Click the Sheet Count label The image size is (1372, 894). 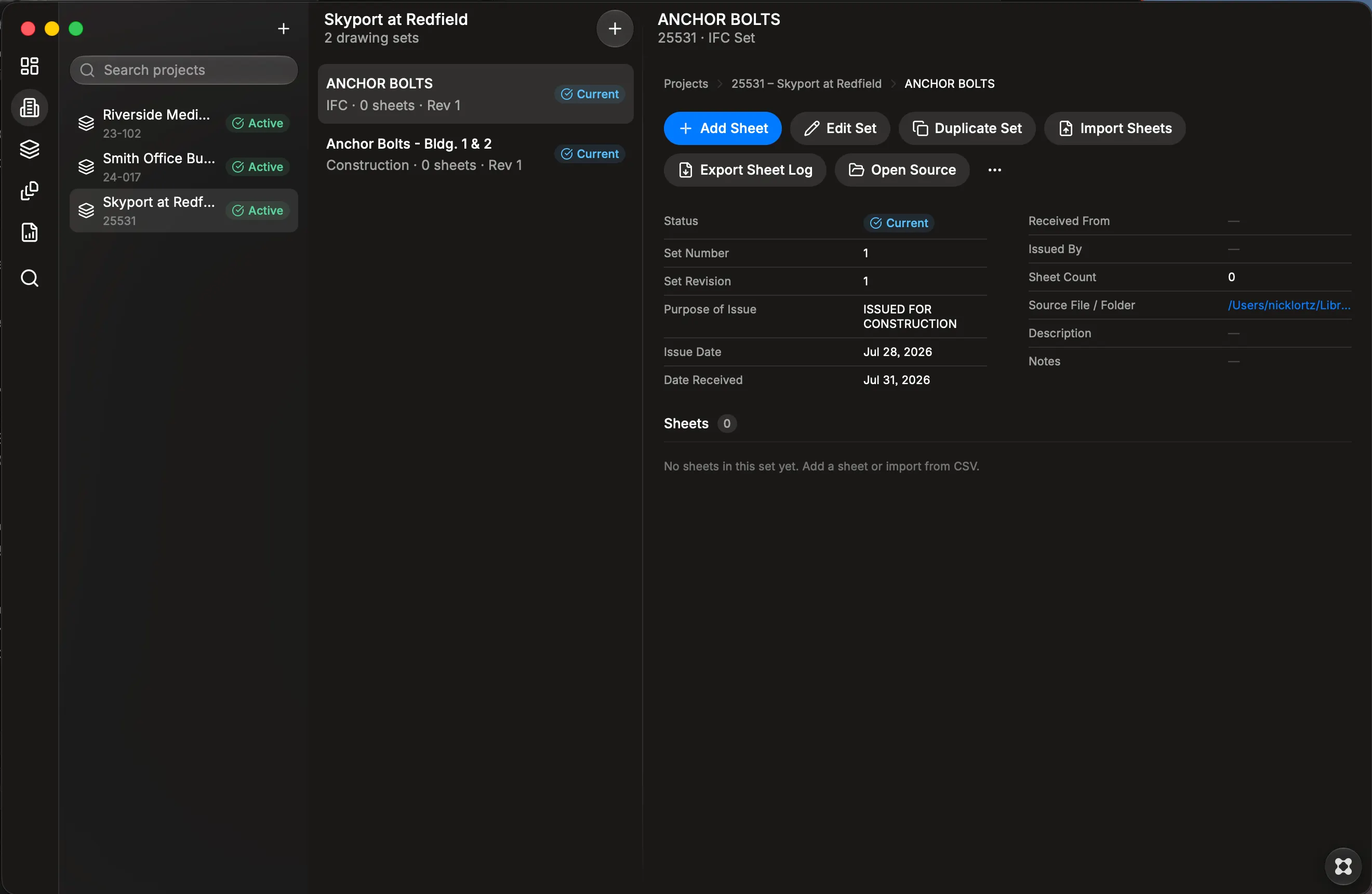coord(1062,277)
